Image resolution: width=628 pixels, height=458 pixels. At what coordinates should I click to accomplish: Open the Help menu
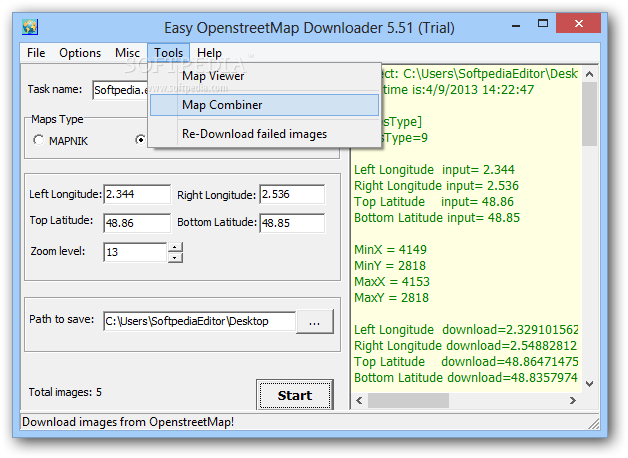209,53
